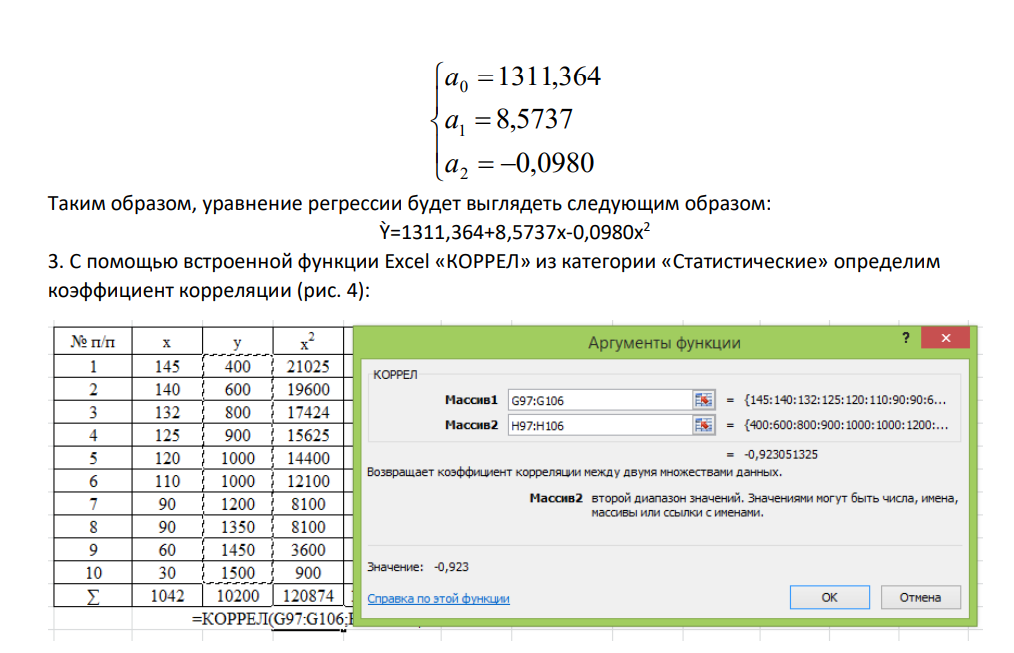Image resolution: width=1014 pixels, height=653 pixels.
Task: Click the range selector icon for Массив1
Action: point(703,400)
